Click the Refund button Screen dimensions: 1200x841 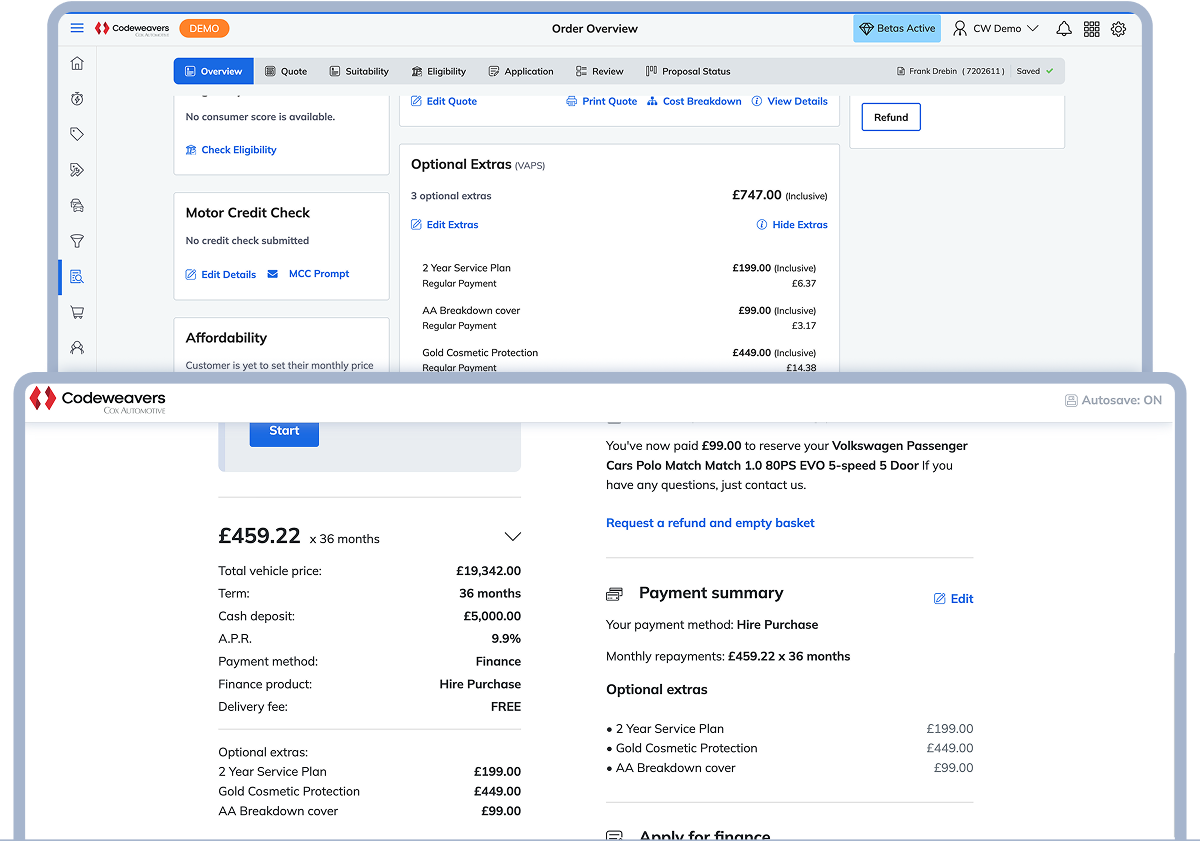click(891, 117)
